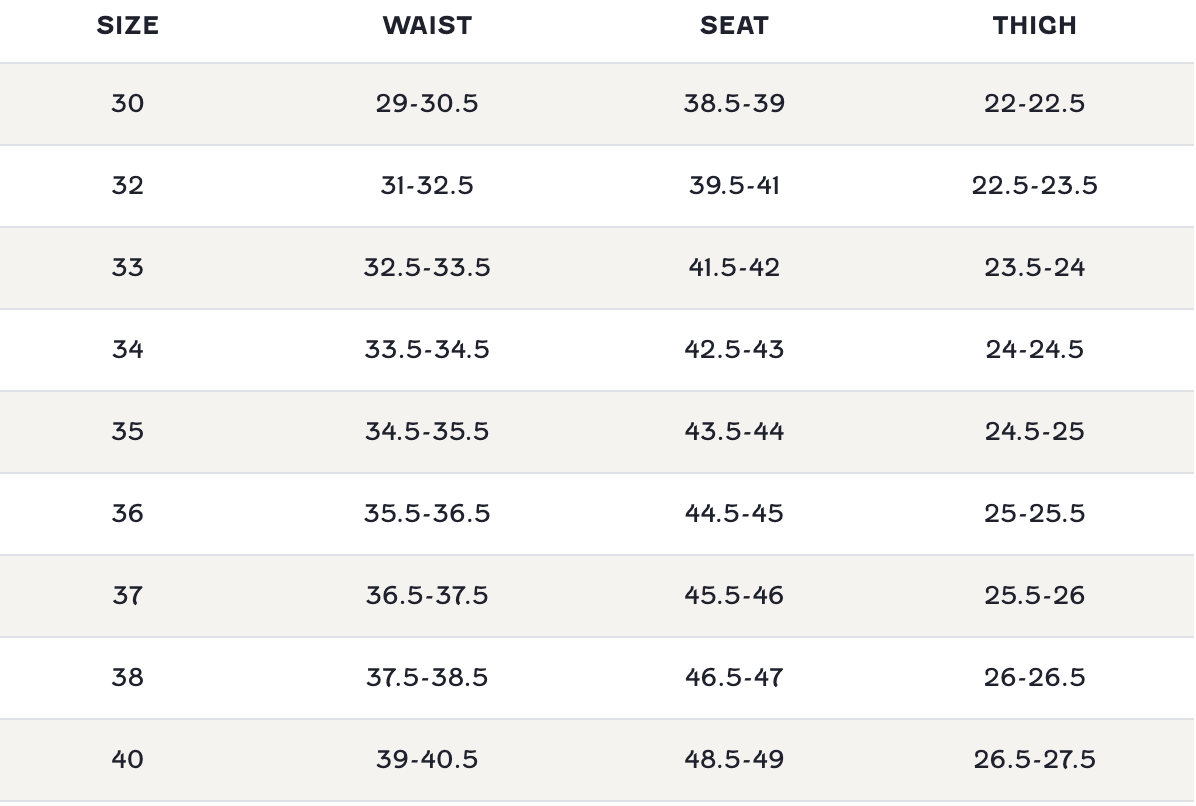Click the SEAT column header
The image size is (1196, 806).
[734, 26]
